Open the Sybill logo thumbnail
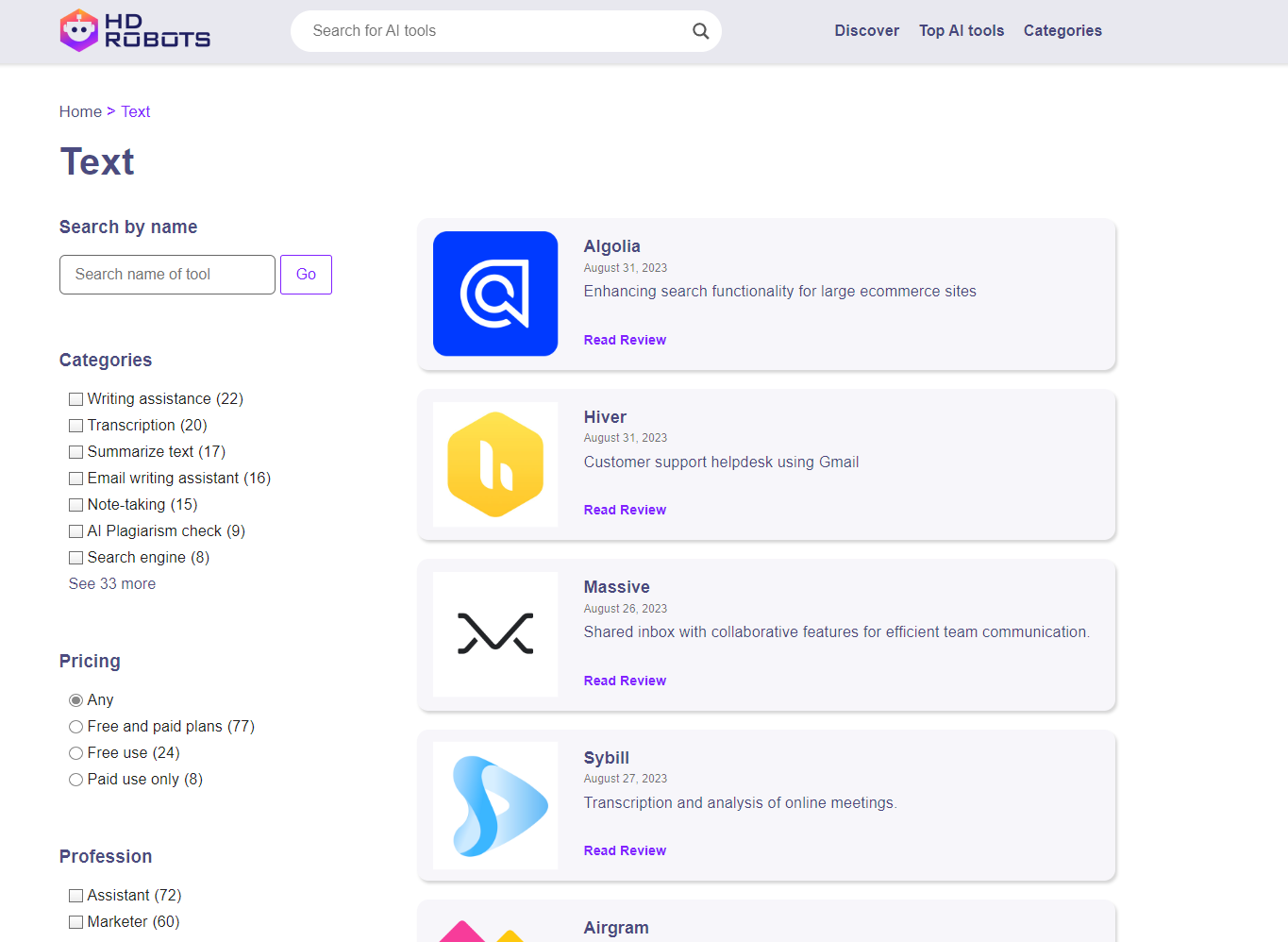 (495, 805)
